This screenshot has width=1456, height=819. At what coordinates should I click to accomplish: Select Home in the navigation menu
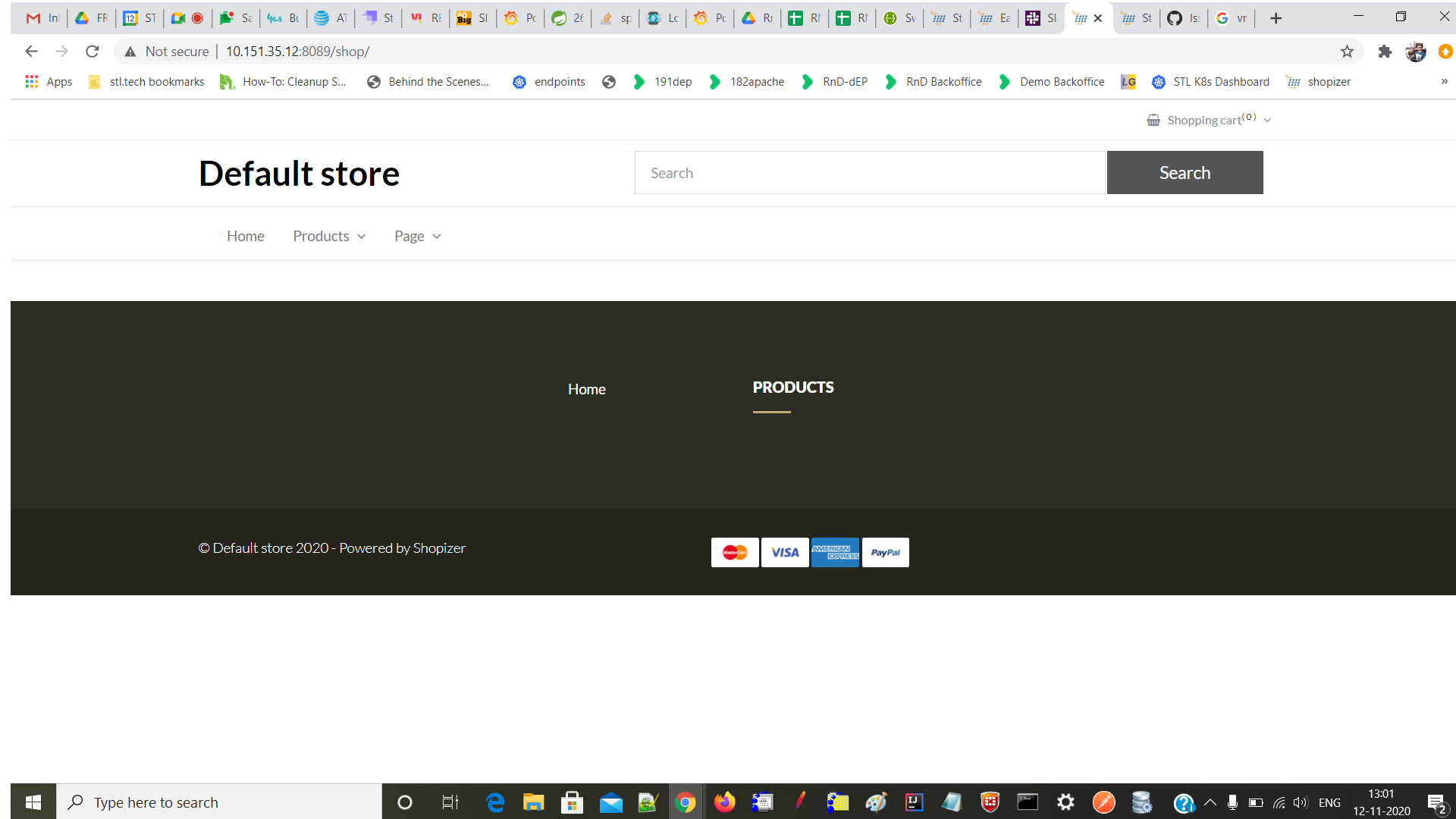(245, 236)
